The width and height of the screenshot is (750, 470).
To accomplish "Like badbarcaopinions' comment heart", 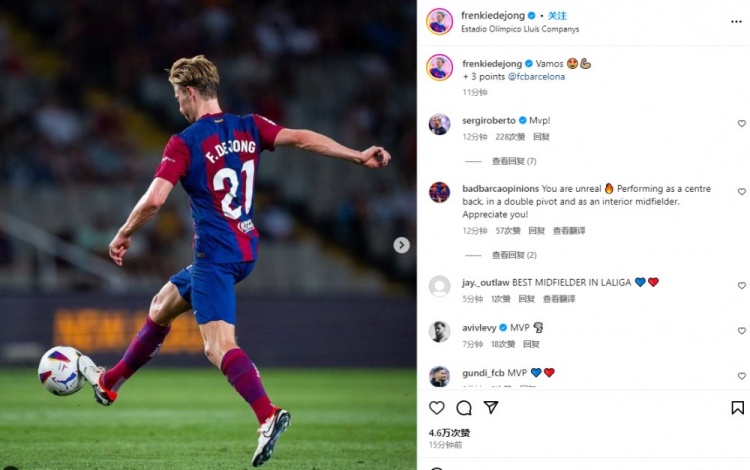I will click(741, 191).
